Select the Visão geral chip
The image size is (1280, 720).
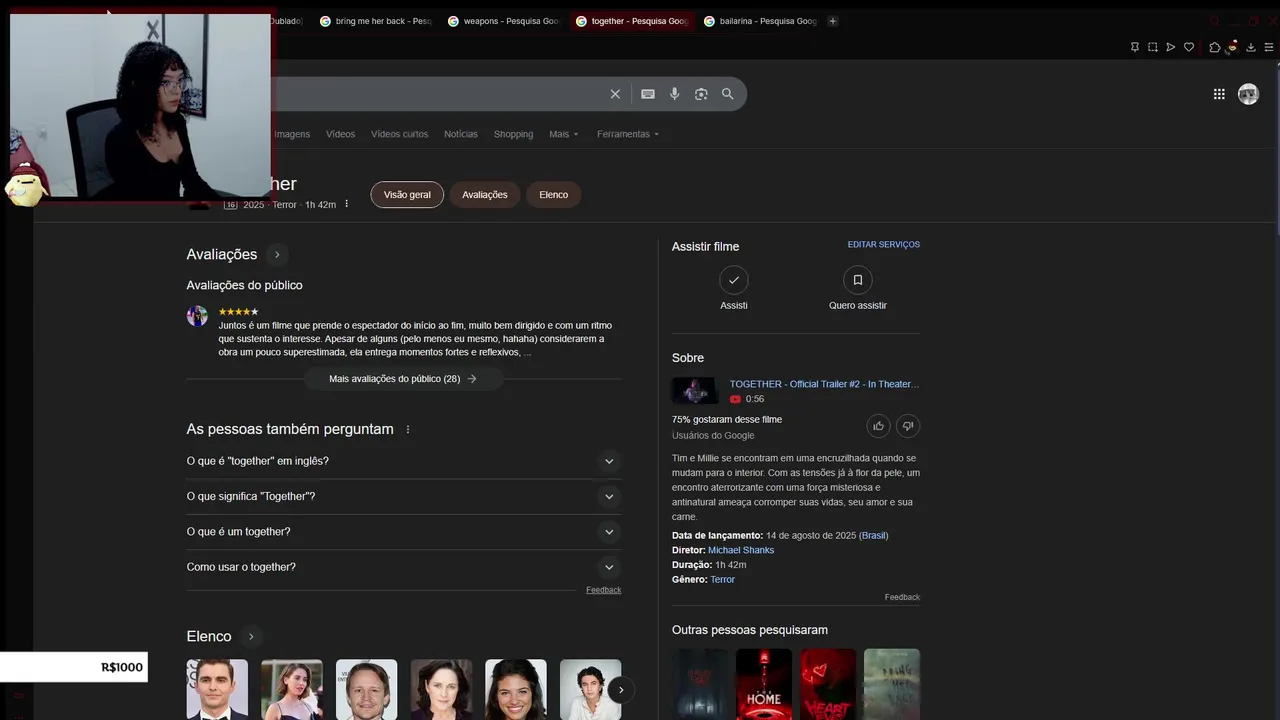point(407,195)
